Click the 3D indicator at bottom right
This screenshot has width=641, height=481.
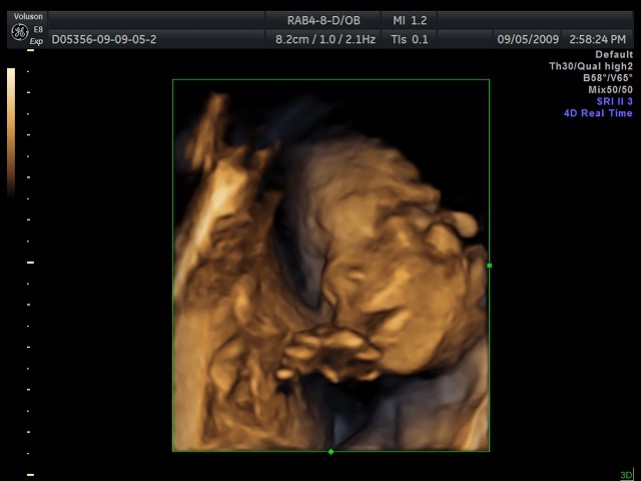click(626, 475)
